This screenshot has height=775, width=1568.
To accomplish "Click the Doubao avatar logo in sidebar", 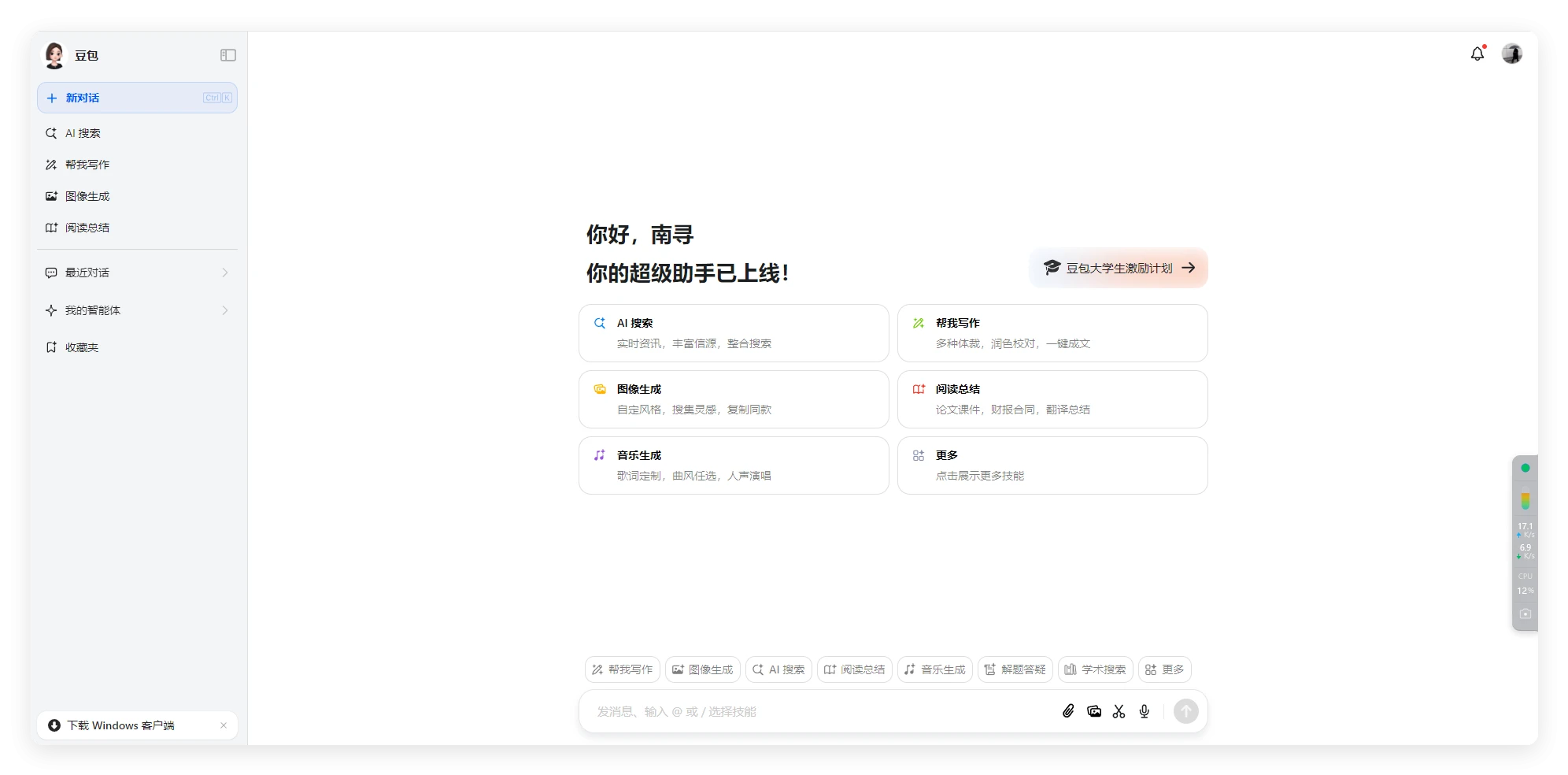I will 54,55.
